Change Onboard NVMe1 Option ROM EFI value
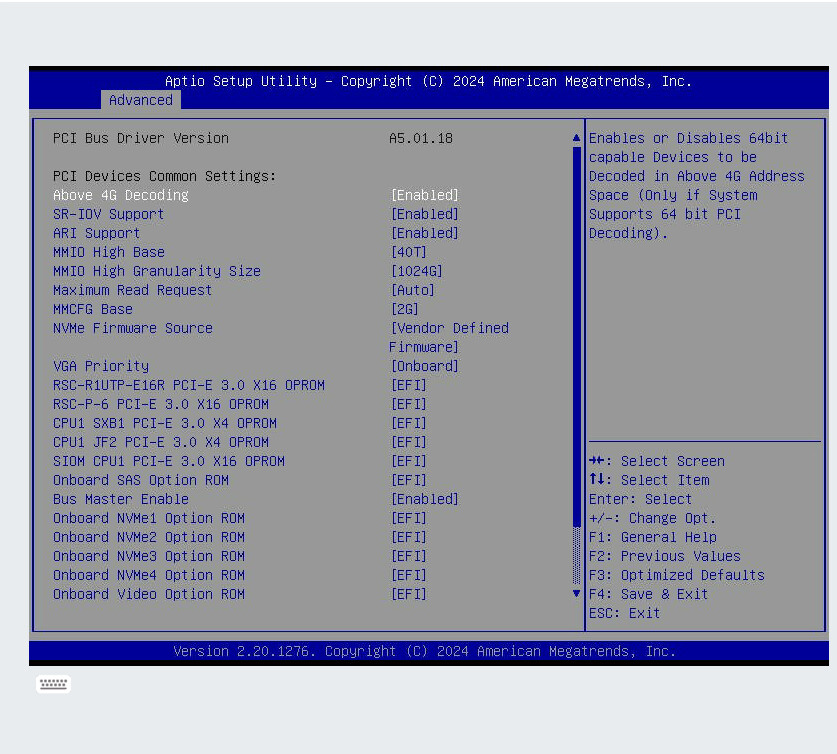Screen dimensions: 837x754 [408, 518]
